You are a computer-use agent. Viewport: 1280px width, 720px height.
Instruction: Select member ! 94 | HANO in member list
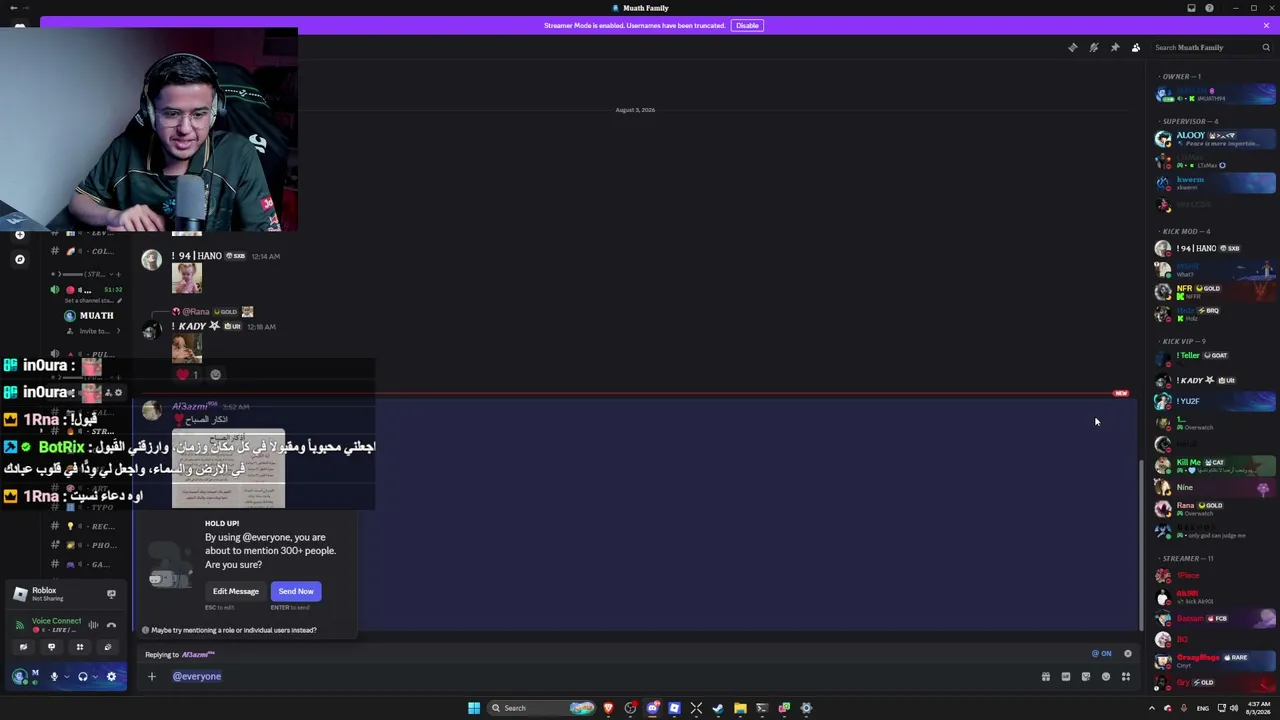1215,248
